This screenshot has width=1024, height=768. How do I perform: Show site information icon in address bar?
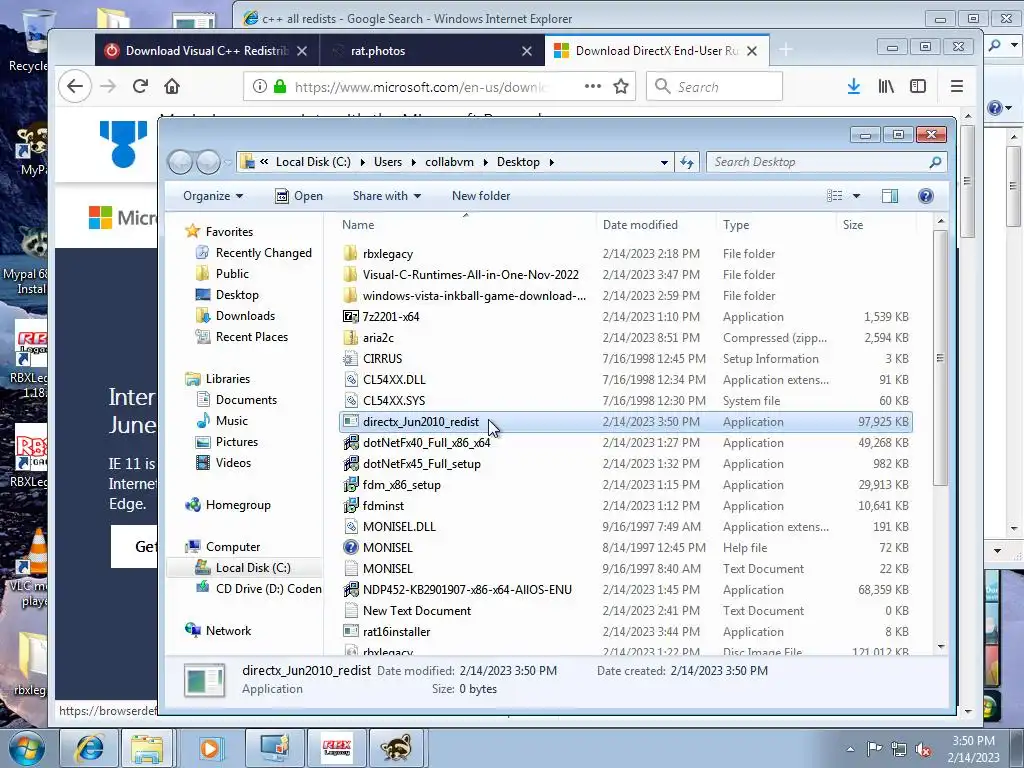[259, 86]
